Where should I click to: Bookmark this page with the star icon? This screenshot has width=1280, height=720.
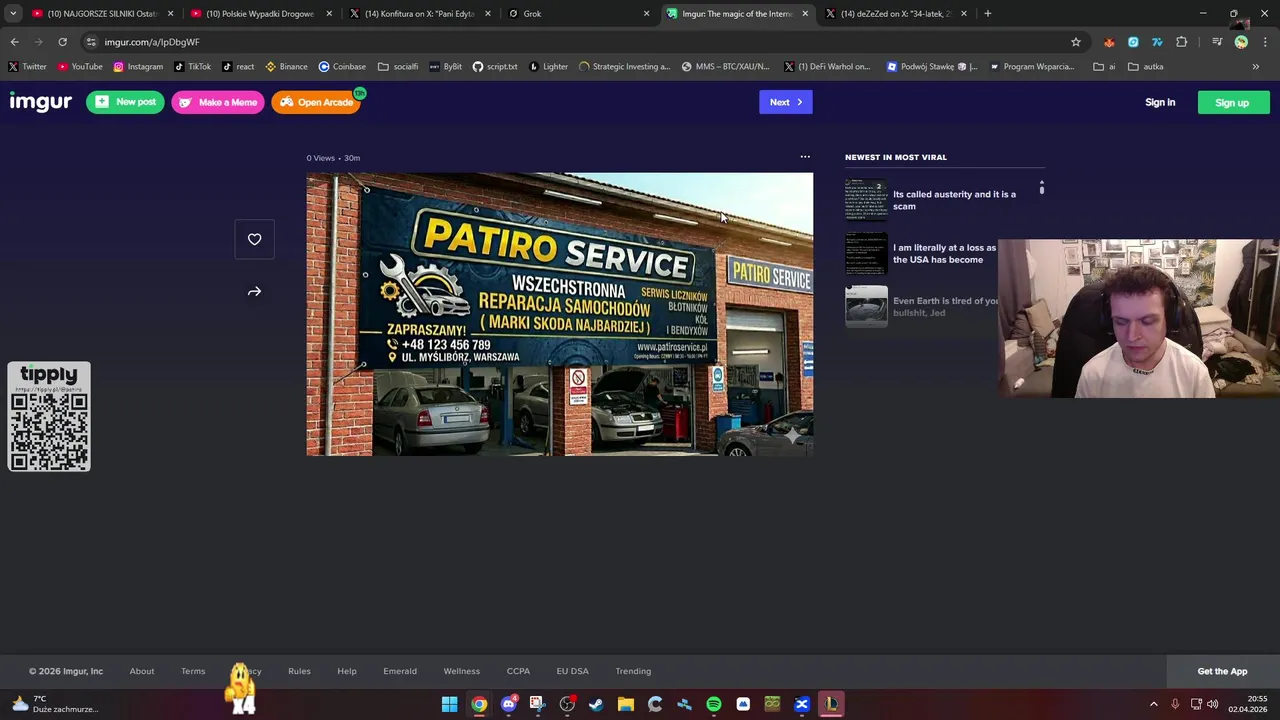tap(1076, 42)
